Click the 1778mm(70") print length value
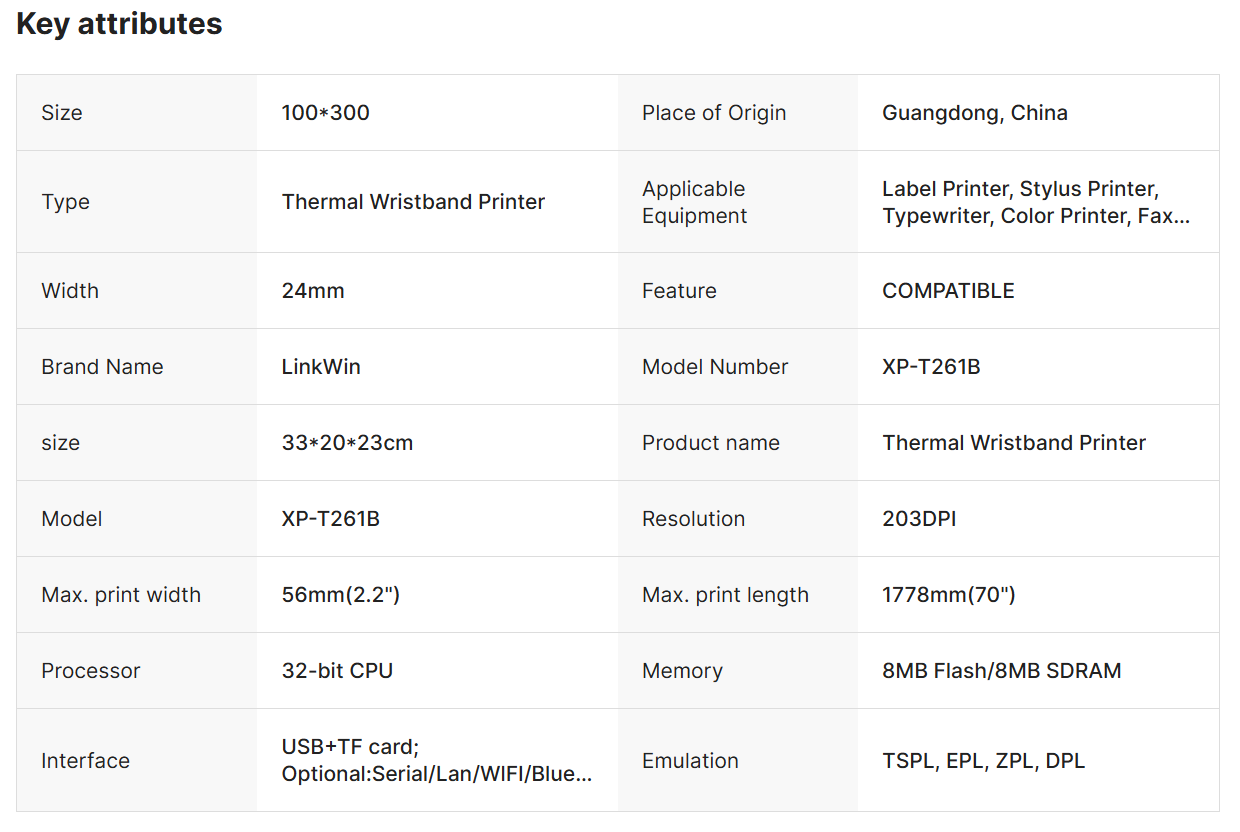 click(948, 595)
